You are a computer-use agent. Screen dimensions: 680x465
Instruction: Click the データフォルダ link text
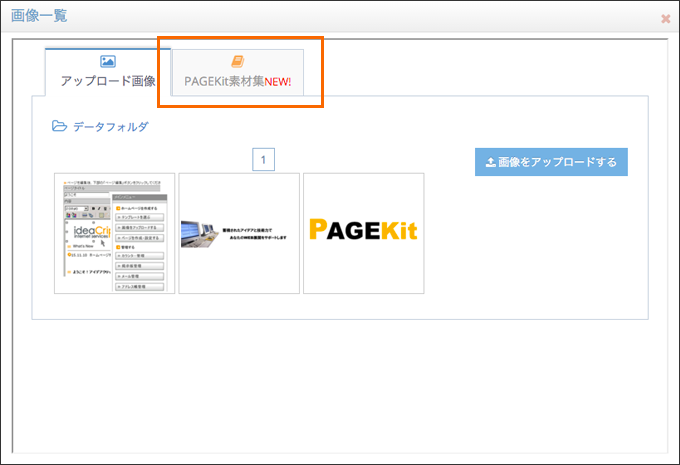(x=111, y=127)
